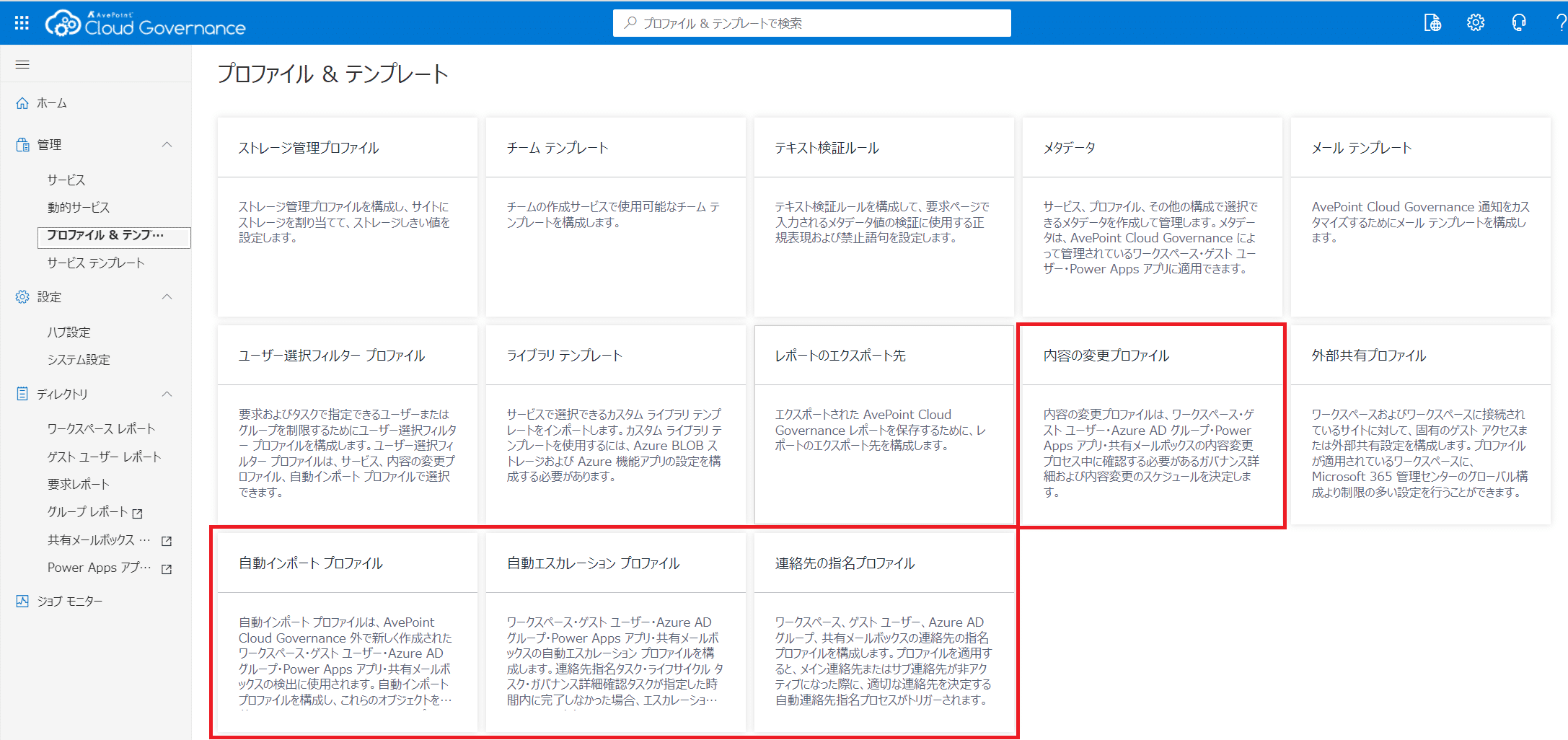Open the ストレージ管理プロファイル card
This screenshot has width=1568, height=740.
pos(348,217)
